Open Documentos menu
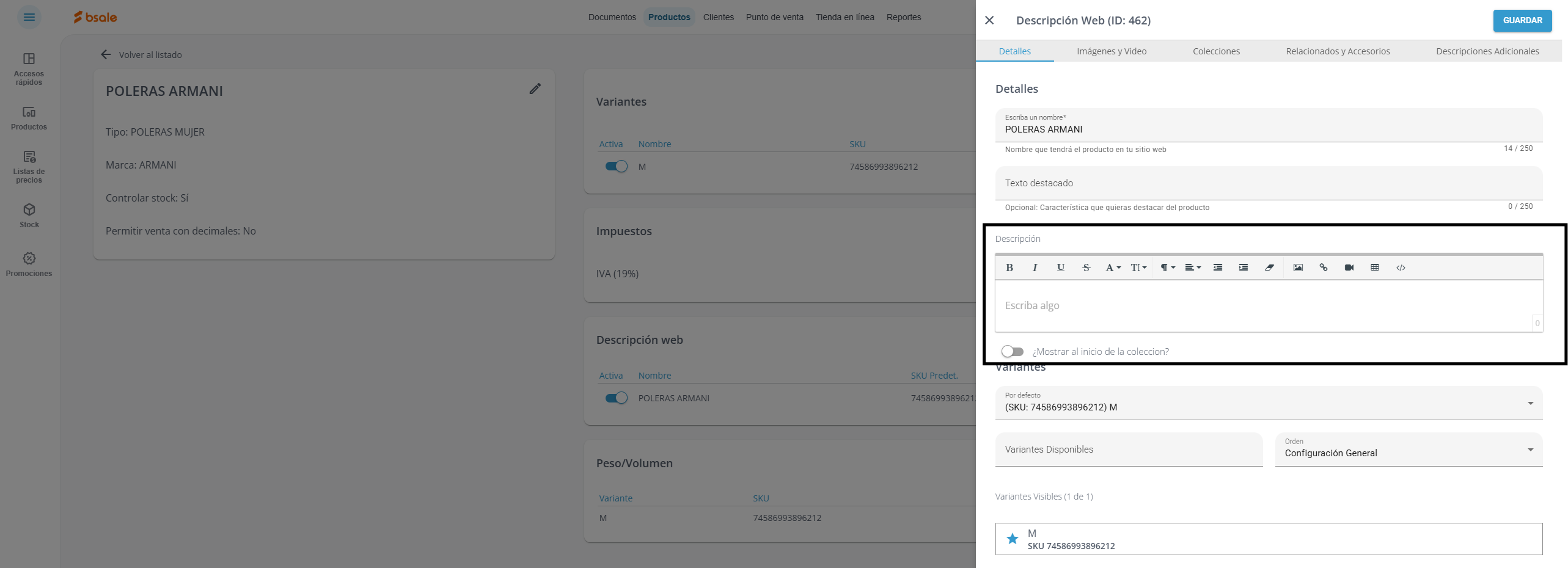1568x568 pixels. [x=612, y=17]
